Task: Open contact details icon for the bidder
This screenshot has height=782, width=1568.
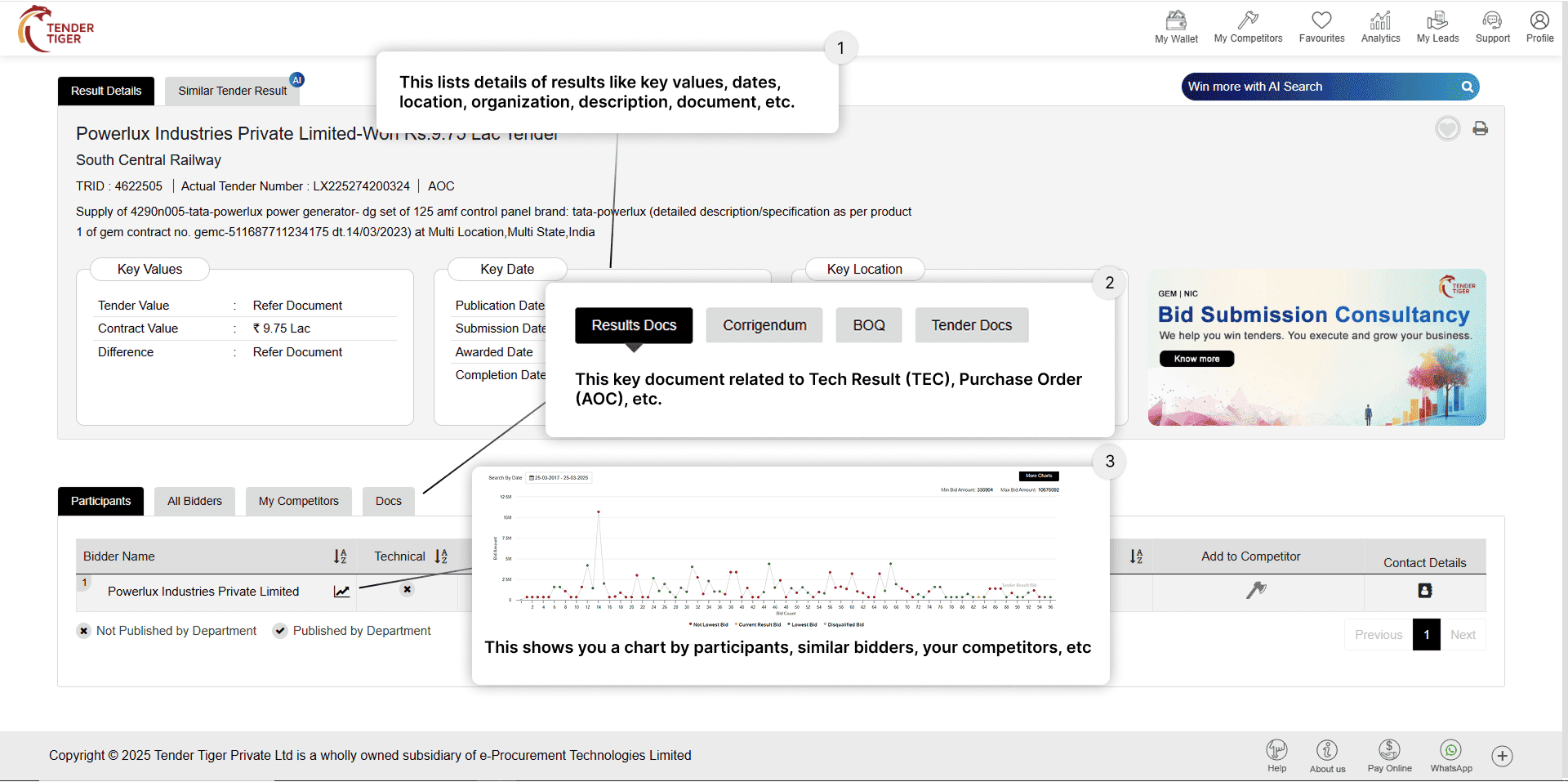Action: pos(1424,591)
